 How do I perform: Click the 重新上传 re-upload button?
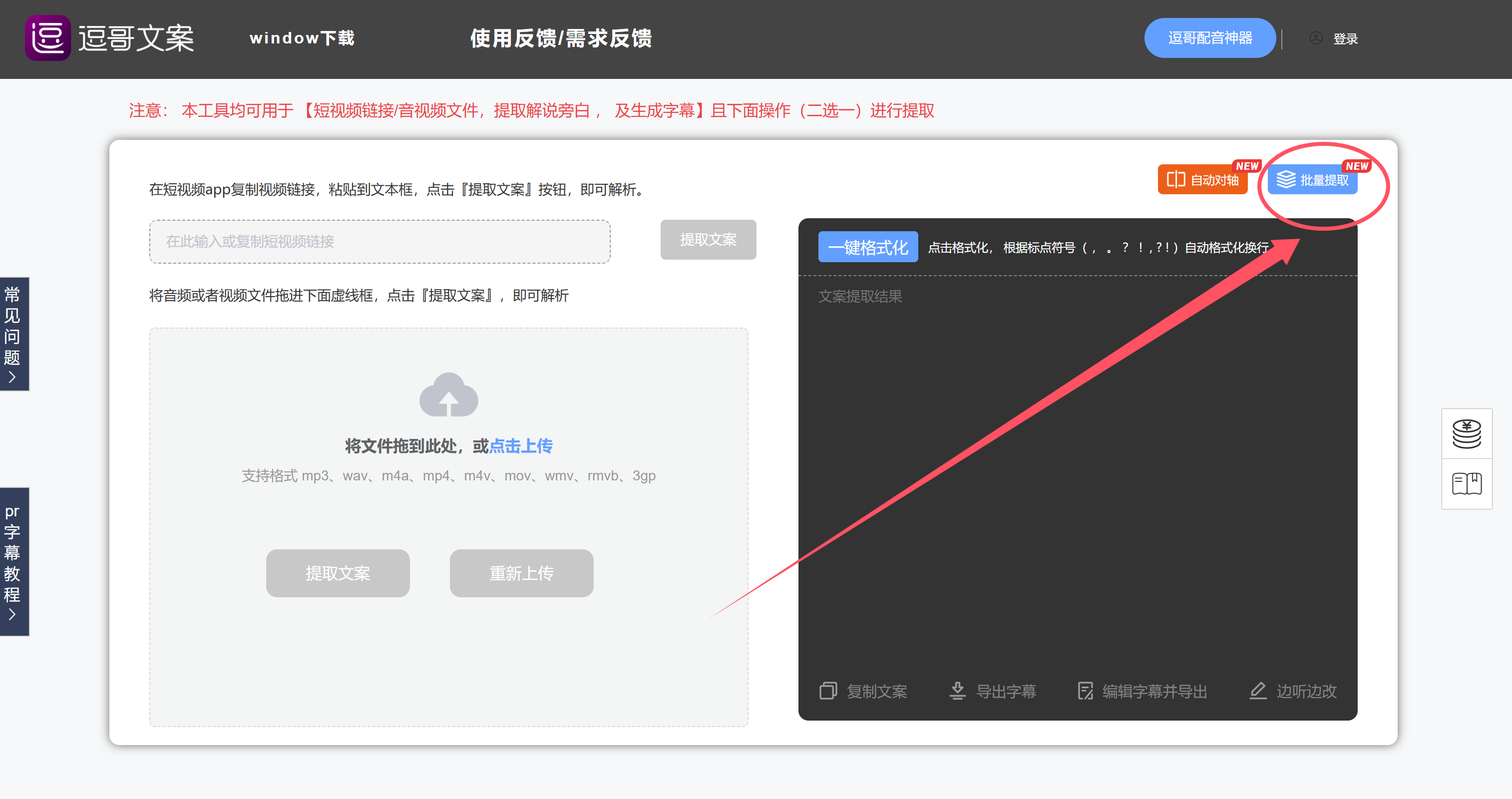[x=521, y=573]
